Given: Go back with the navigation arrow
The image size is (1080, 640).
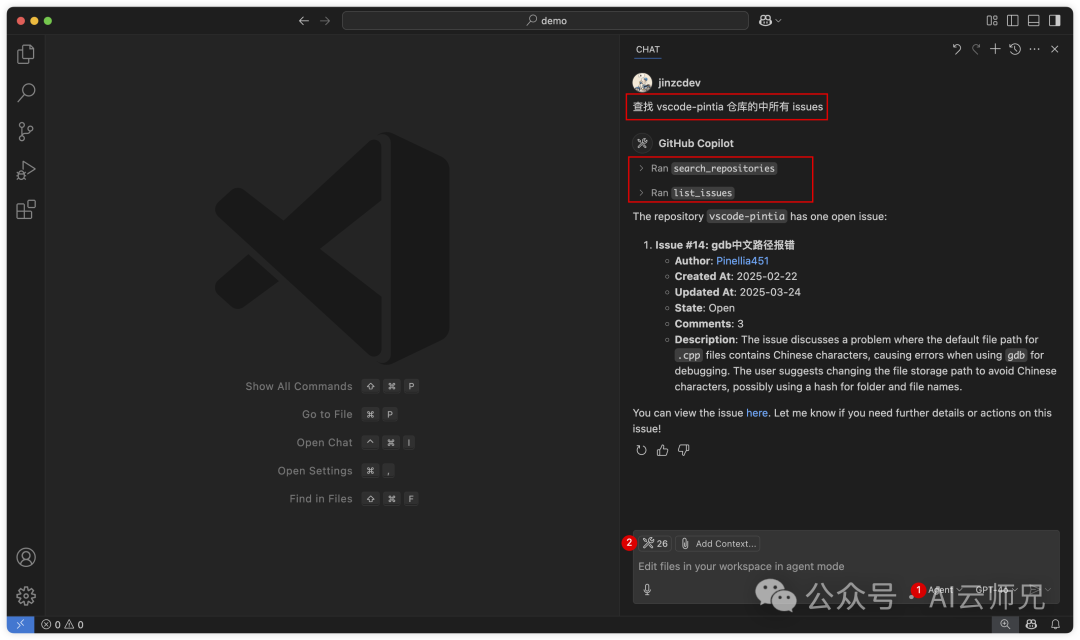Looking at the screenshot, I should point(304,21).
